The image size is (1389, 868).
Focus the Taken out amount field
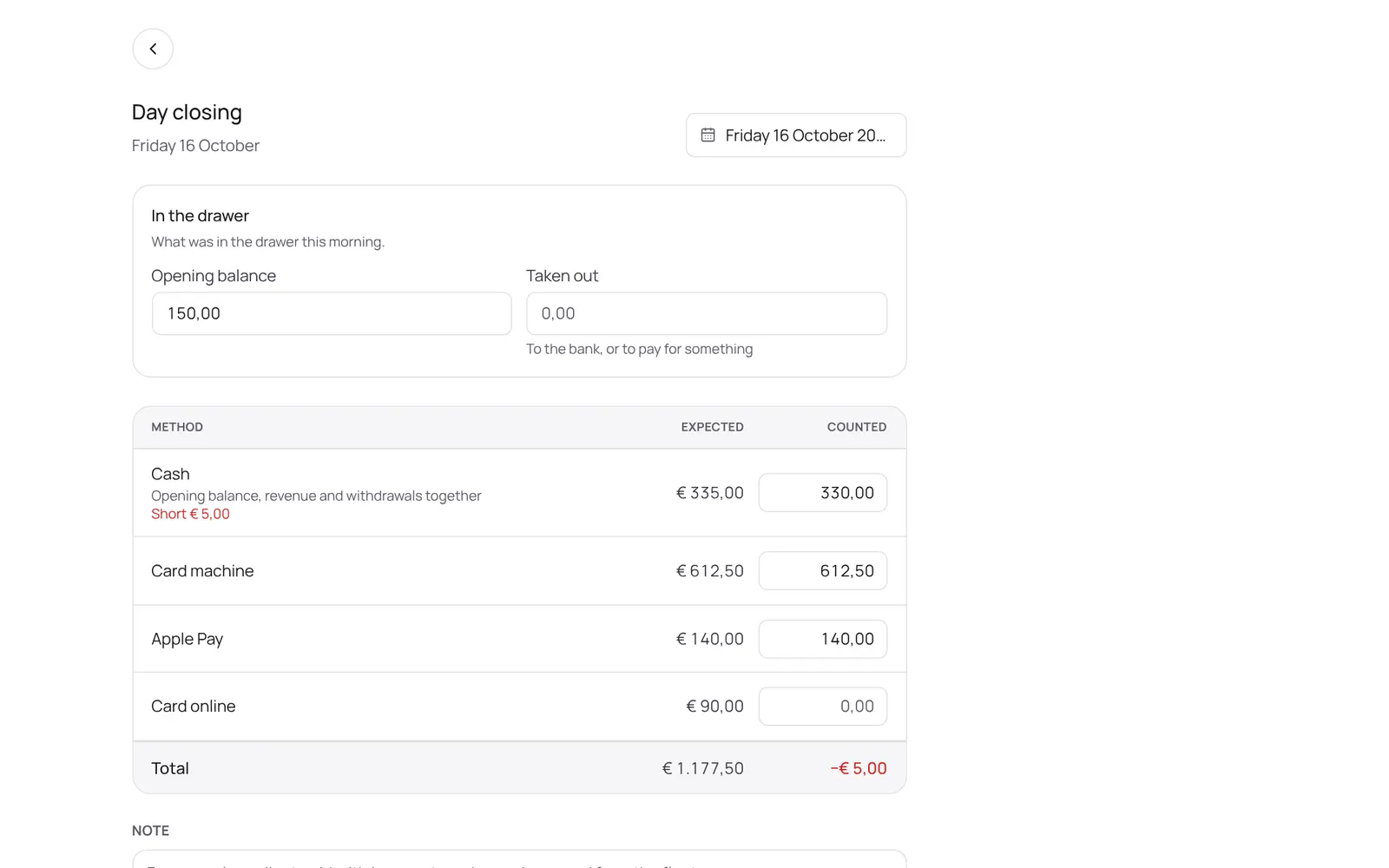click(707, 313)
